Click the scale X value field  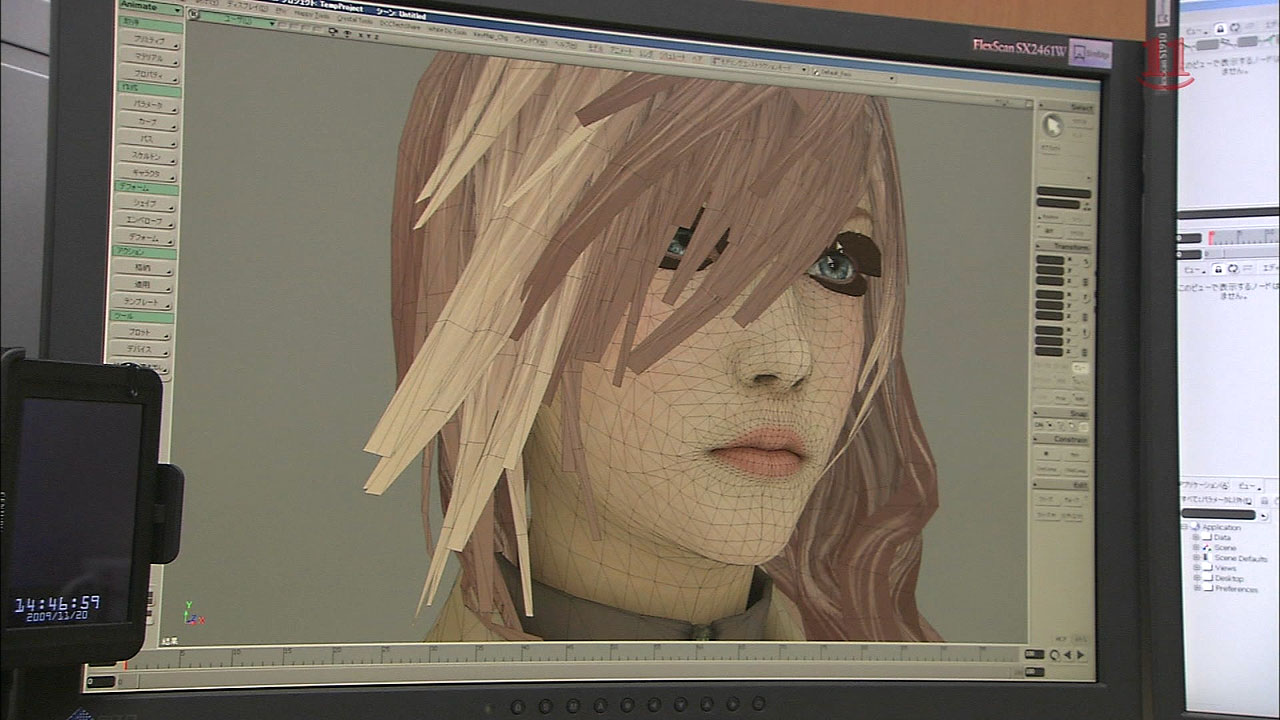[1049, 261]
